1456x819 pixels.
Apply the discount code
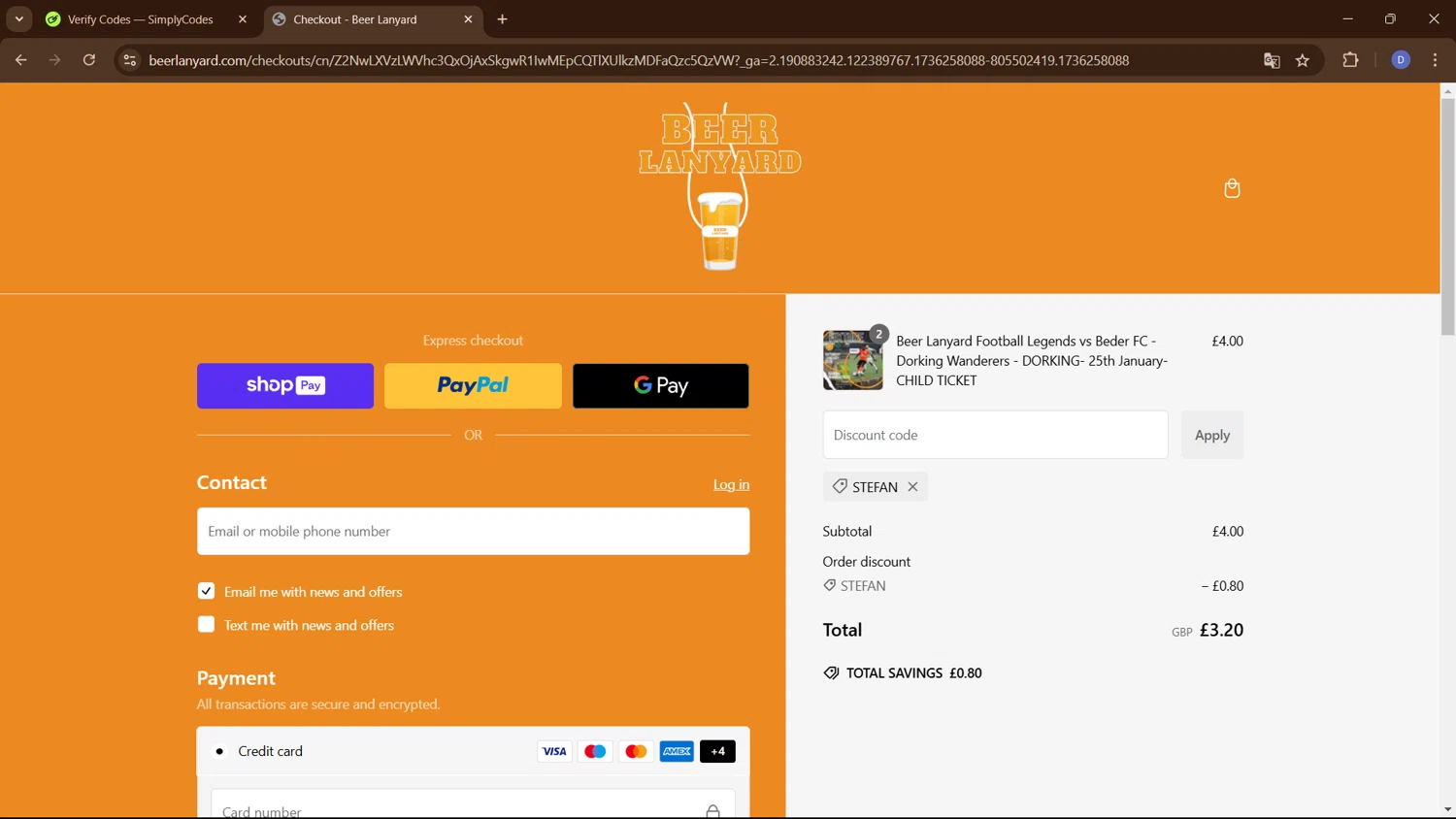click(x=1212, y=435)
